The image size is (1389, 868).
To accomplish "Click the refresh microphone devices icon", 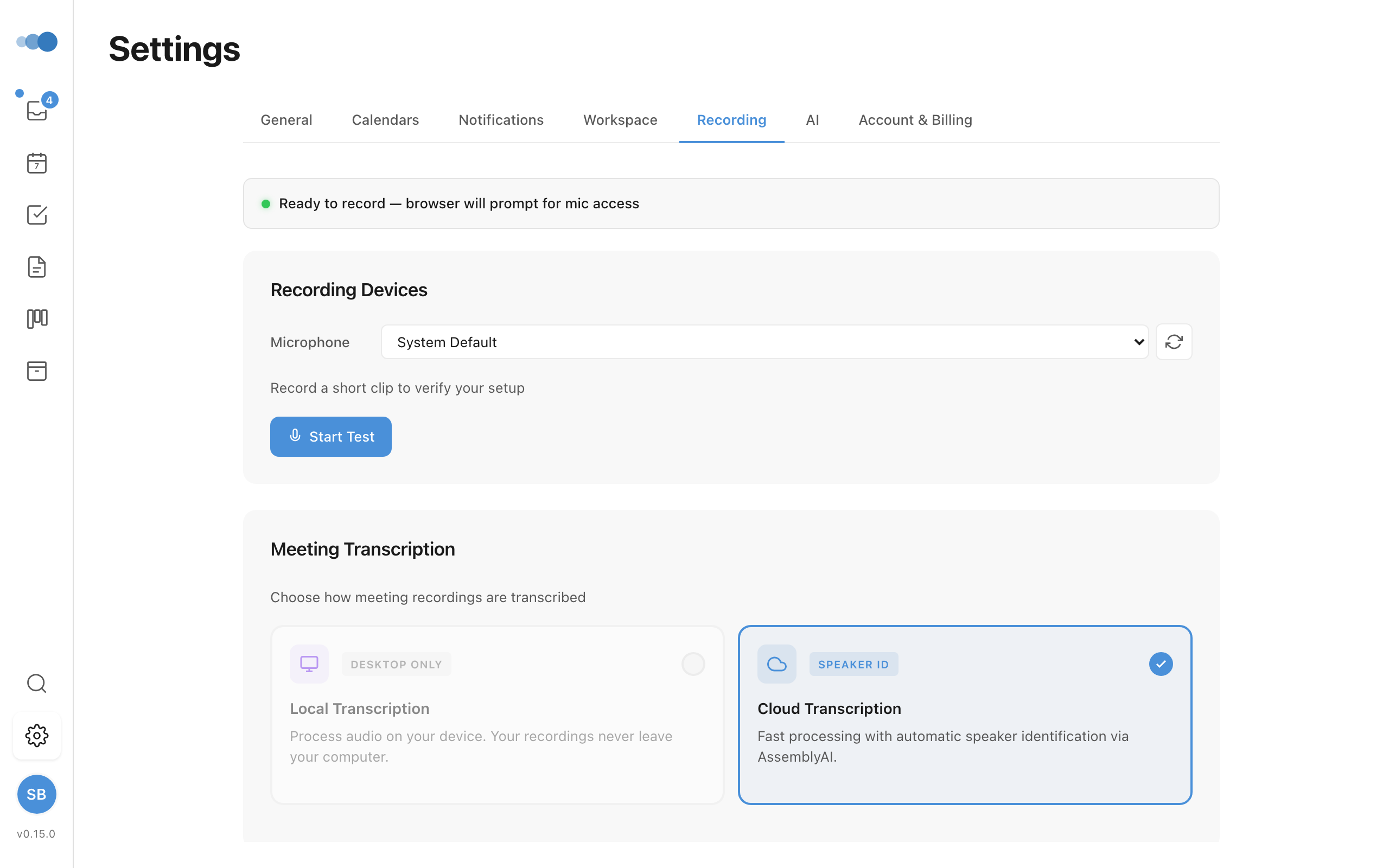I will pyautogui.click(x=1173, y=342).
